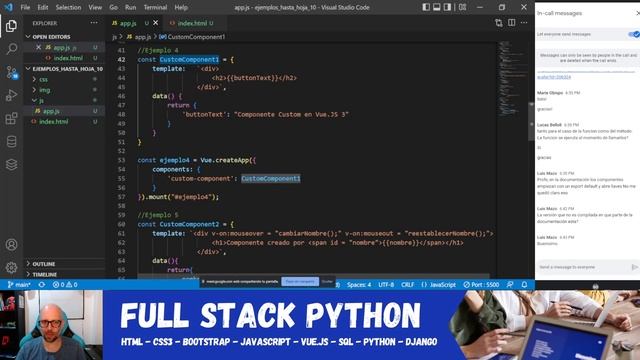Open the Manage gear icon
The height and width of the screenshot is (360, 640).
pos(11,267)
